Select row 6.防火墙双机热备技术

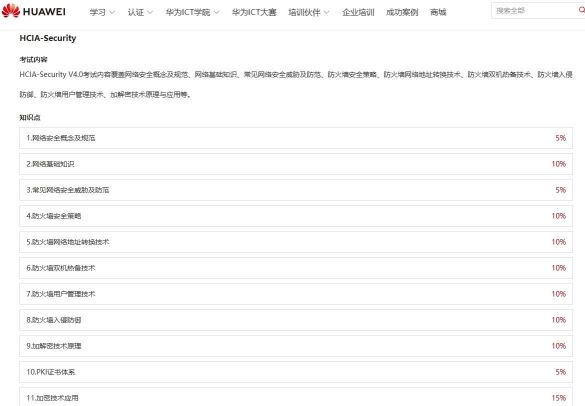point(296,268)
